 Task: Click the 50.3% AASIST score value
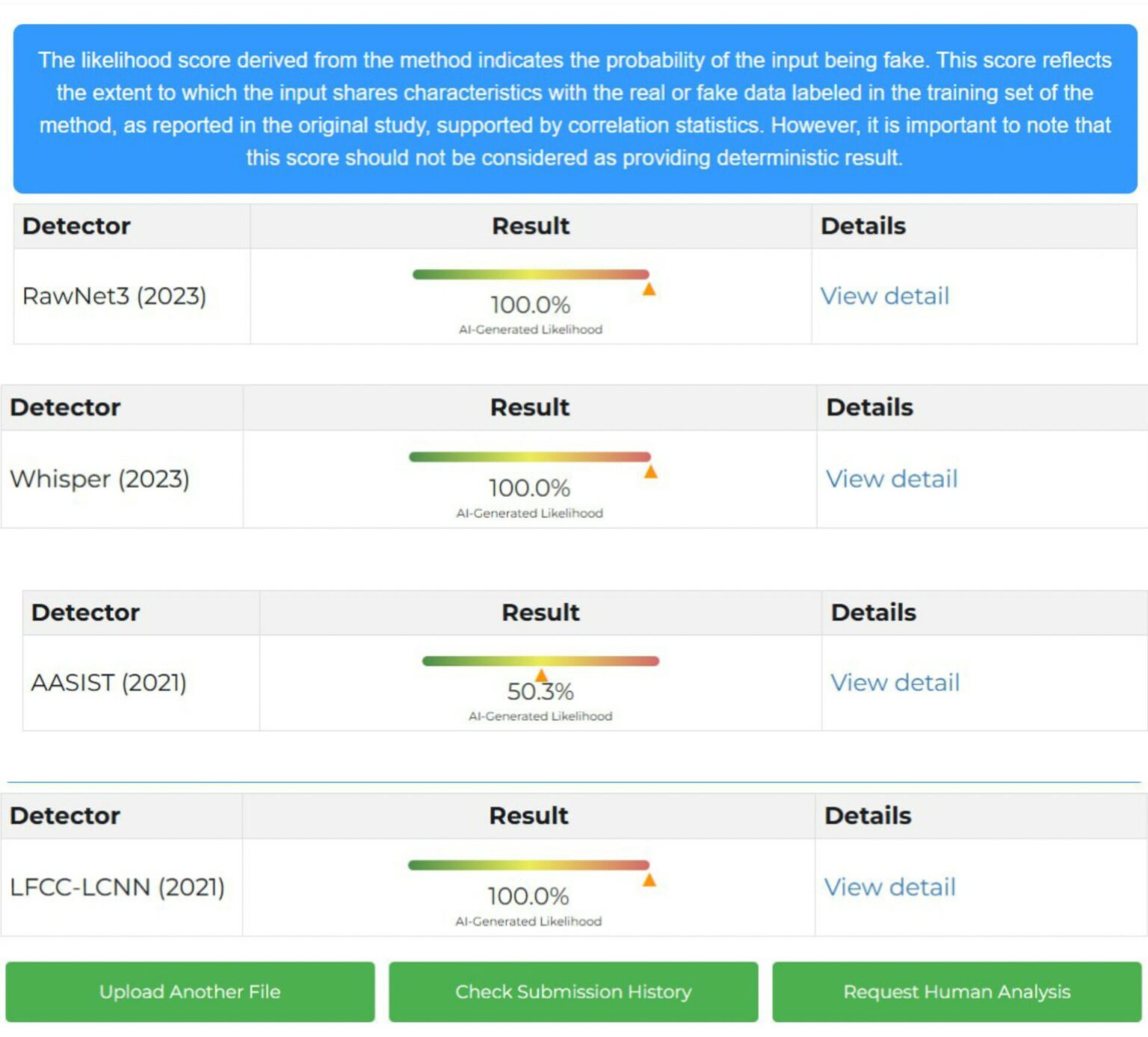pyautogui.click(x=540, y=692)
